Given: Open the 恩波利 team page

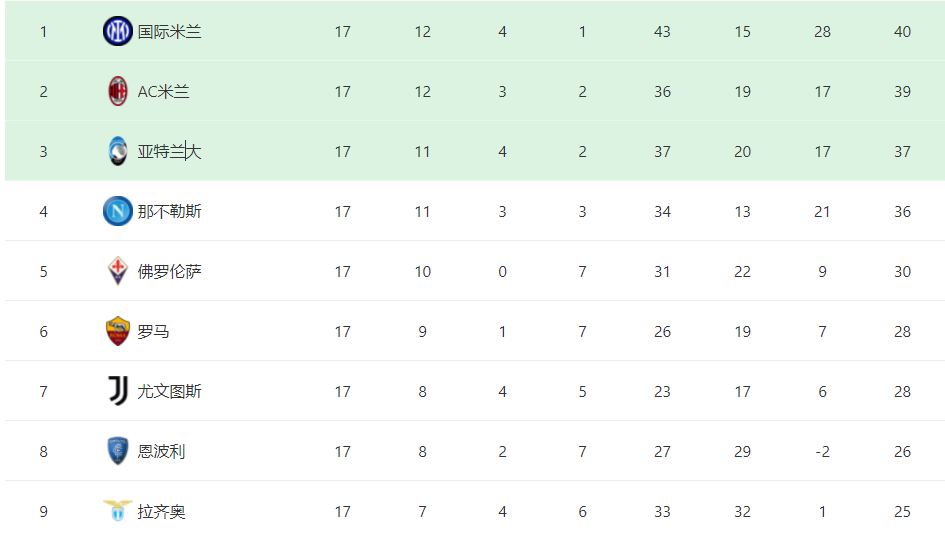Looking at the screenshot, I should coord(161,451).
